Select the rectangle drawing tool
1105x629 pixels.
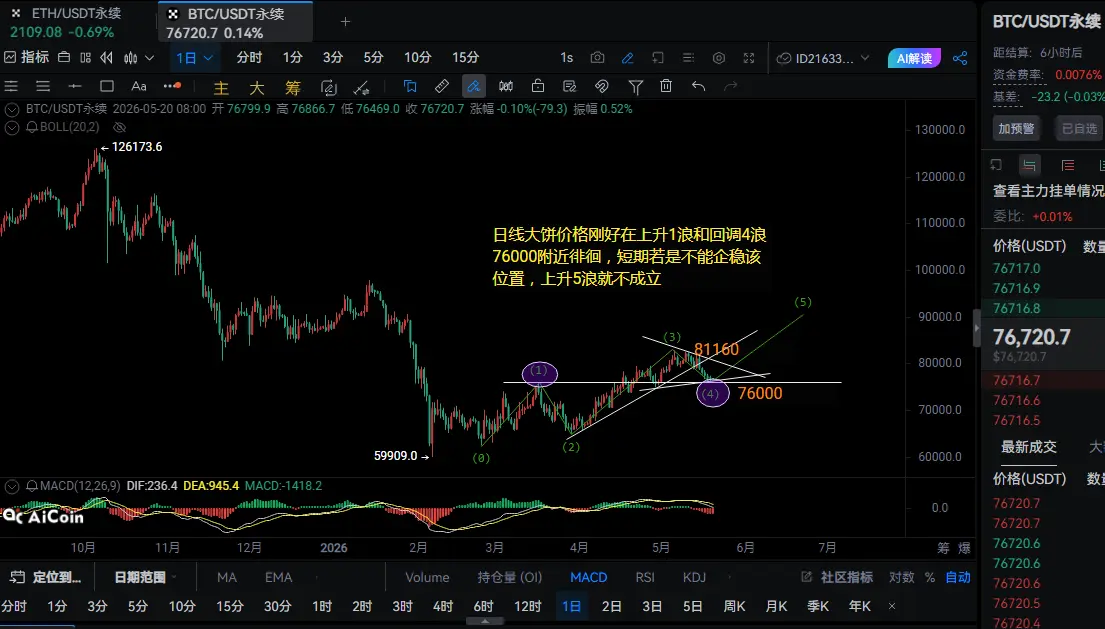tap(107, 86)
